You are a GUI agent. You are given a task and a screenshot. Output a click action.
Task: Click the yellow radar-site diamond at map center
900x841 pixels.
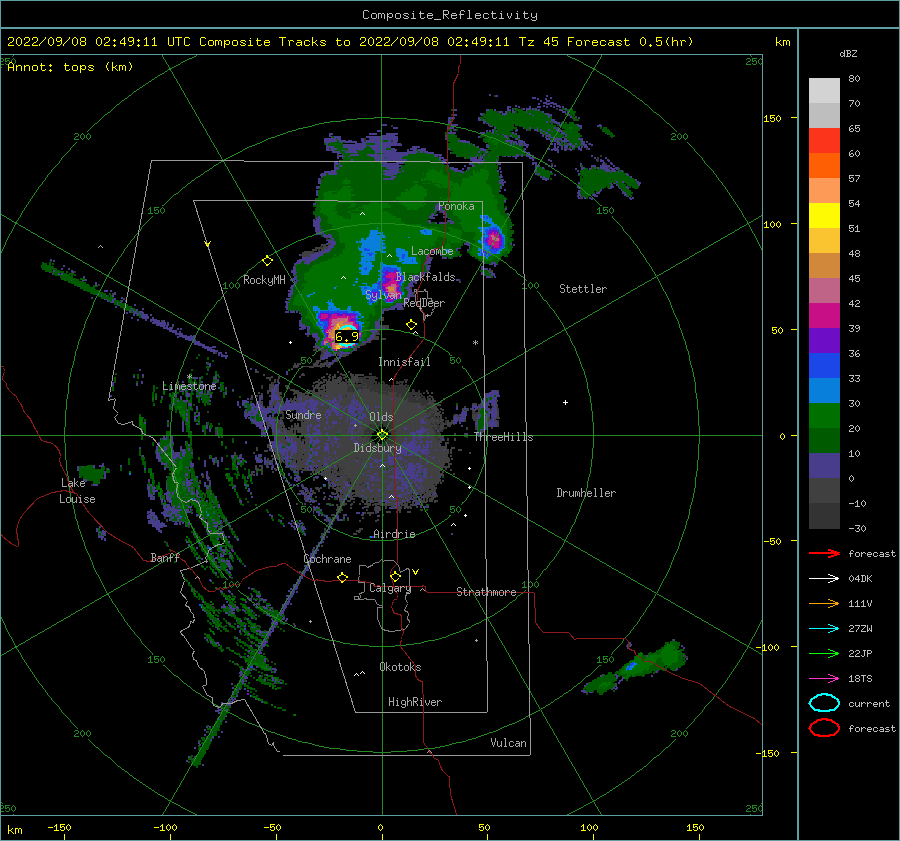coord(382,435)
